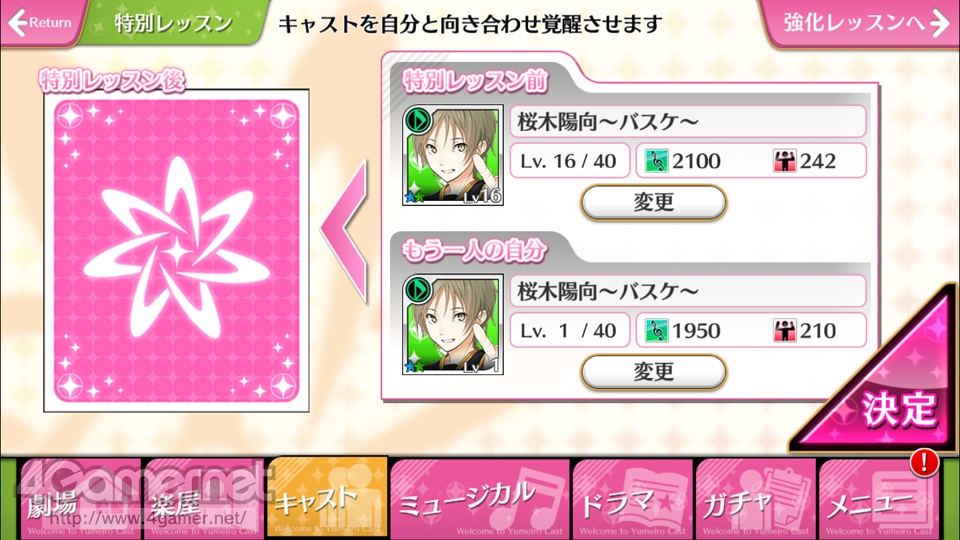Open the ドラマ menu
960x540 pixels.
coord(632,499)
